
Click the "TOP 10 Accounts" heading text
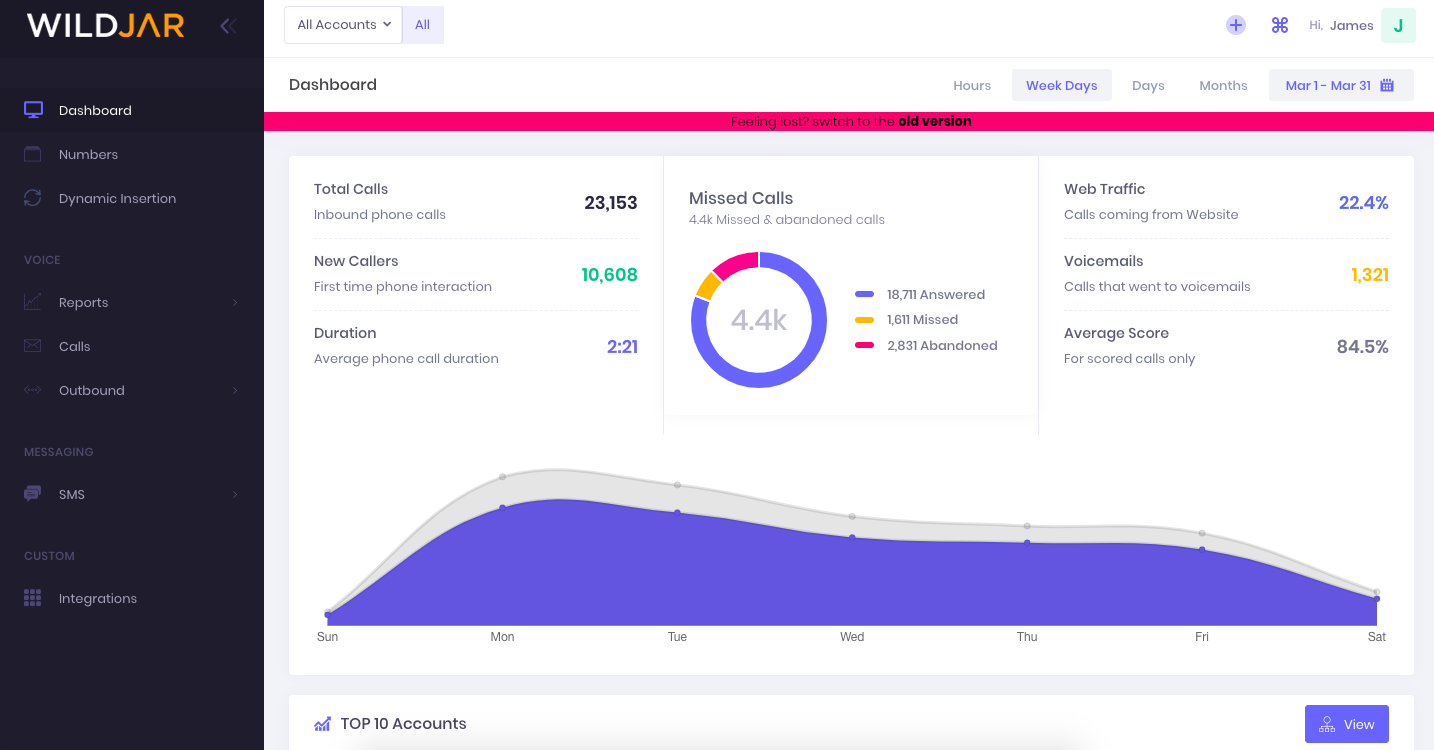tap(404, 724)
